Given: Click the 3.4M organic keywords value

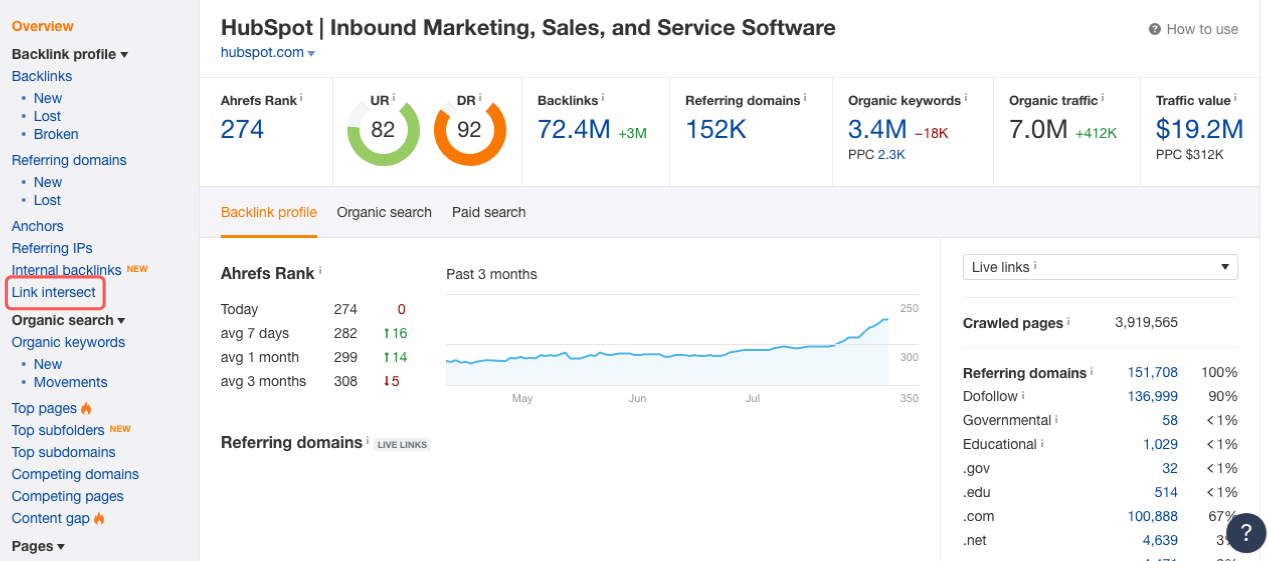Looking at the screenshot, I should pyautogui.click(x=878, y=130).
